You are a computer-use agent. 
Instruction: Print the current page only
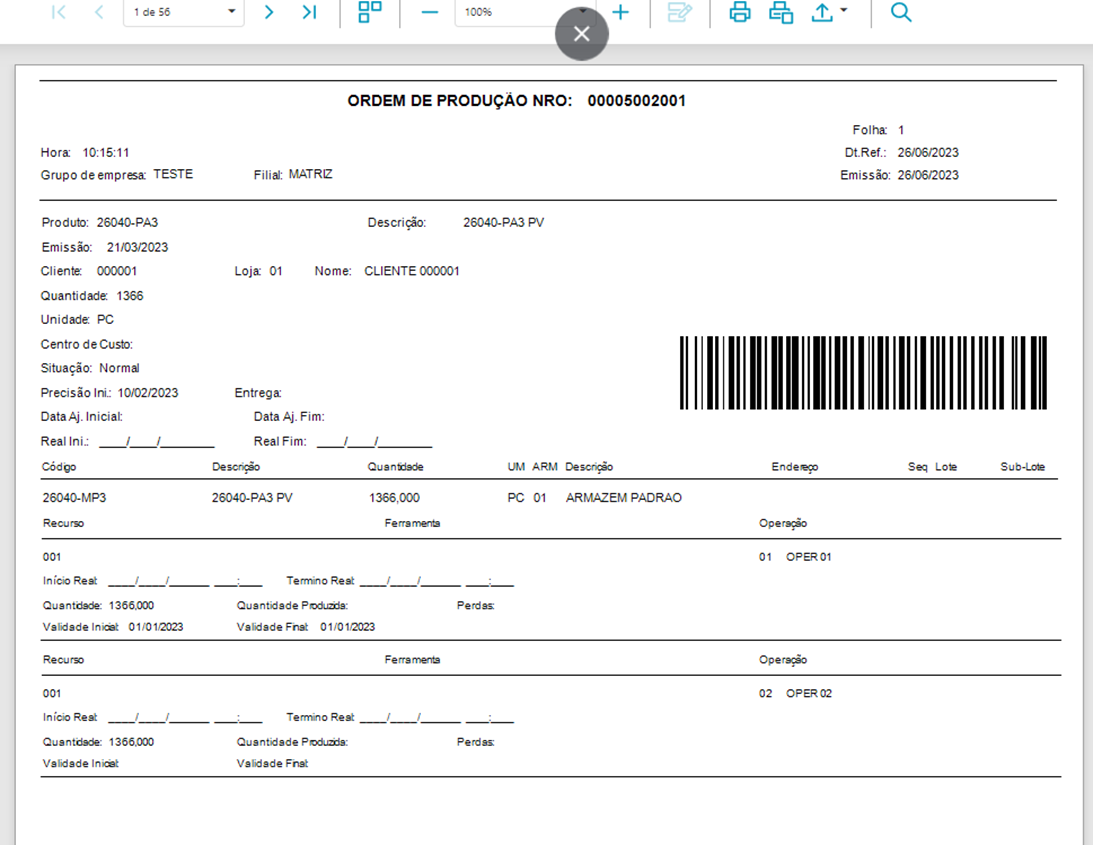pyautogui.click(x=781, y=12)
